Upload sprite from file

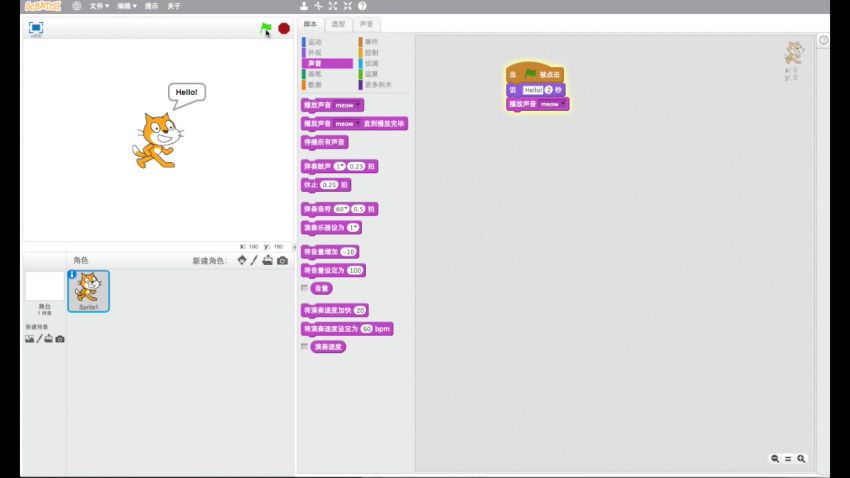[x=267, y=261]
